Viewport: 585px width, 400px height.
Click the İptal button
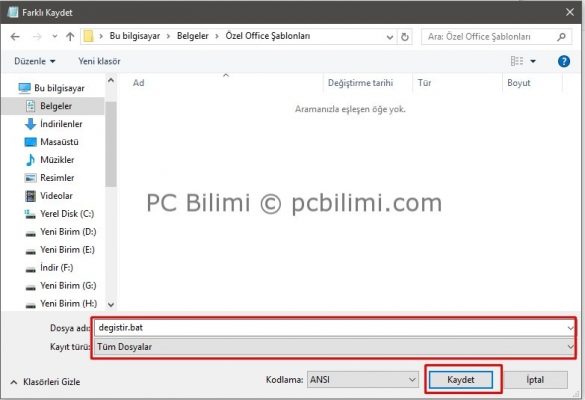click(x=535, y=380)
